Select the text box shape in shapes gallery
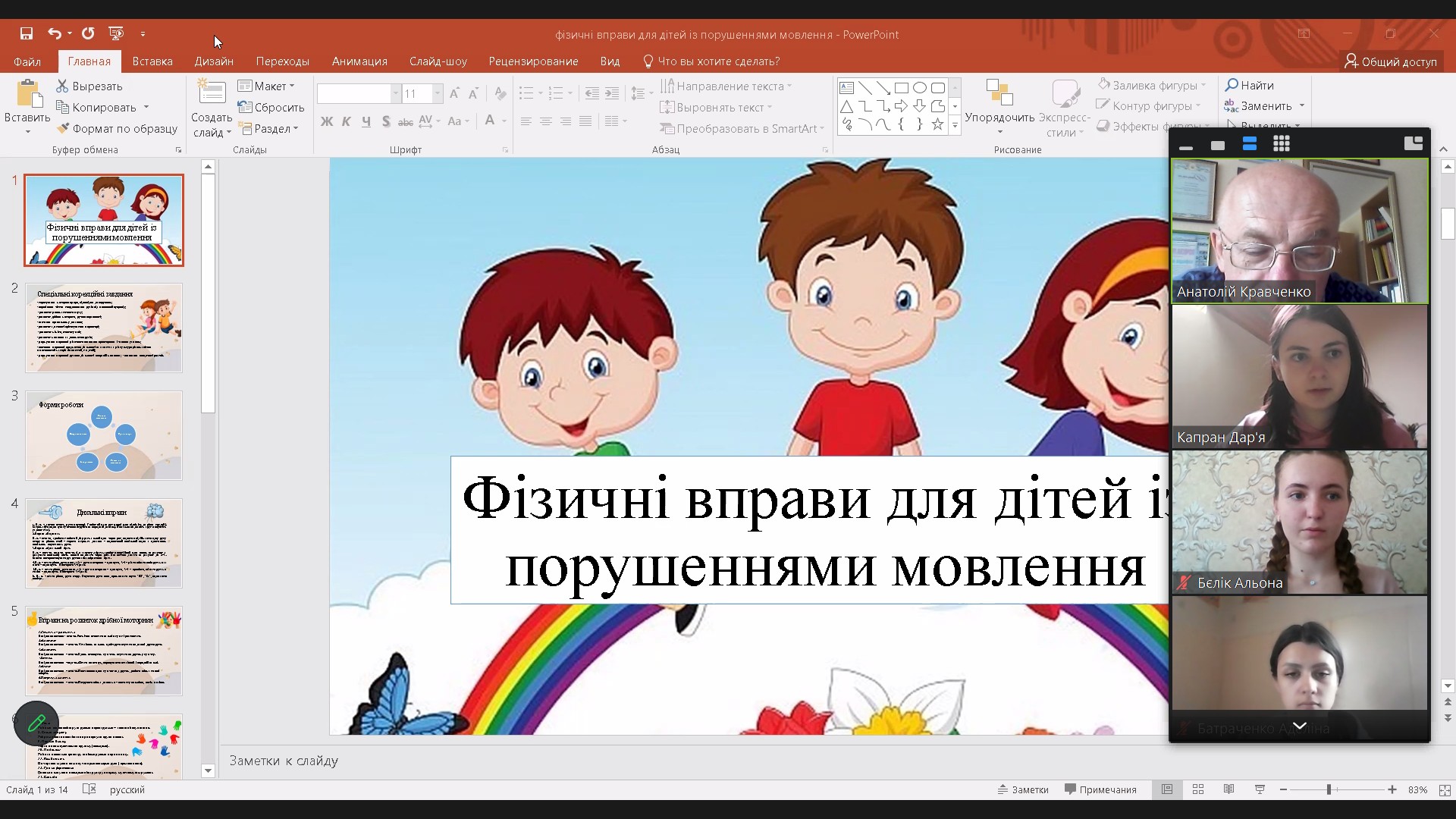 (847, 88)
